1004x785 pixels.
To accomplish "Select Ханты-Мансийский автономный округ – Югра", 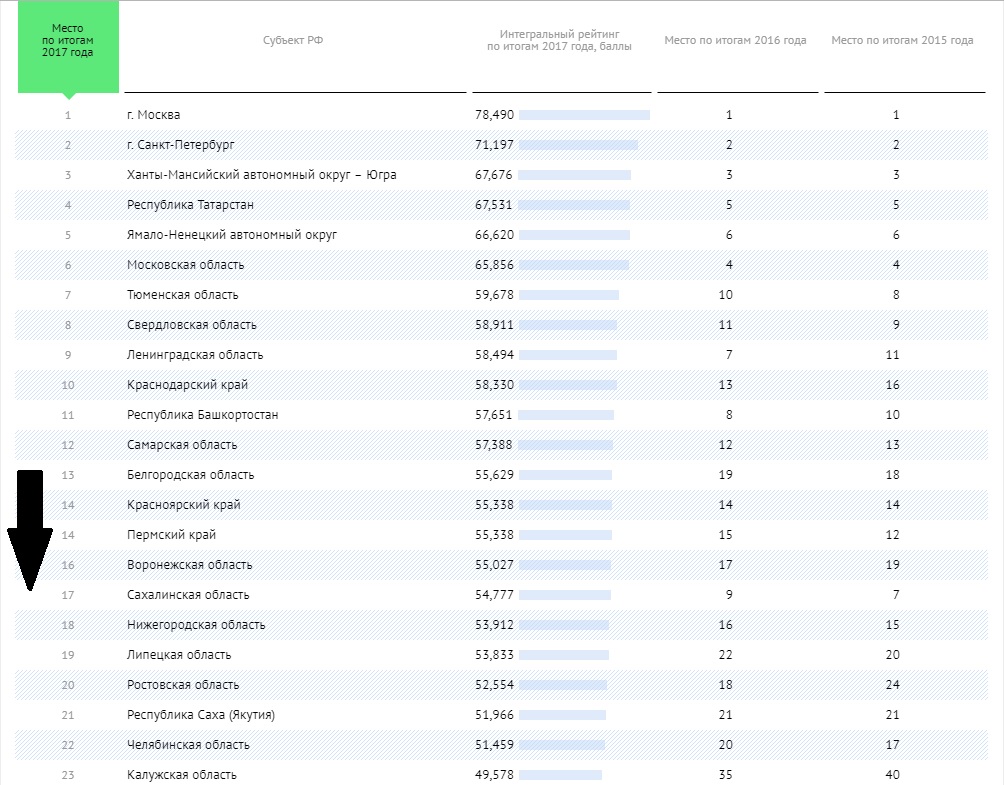I will pyautogui.click(x=261, y=175).
